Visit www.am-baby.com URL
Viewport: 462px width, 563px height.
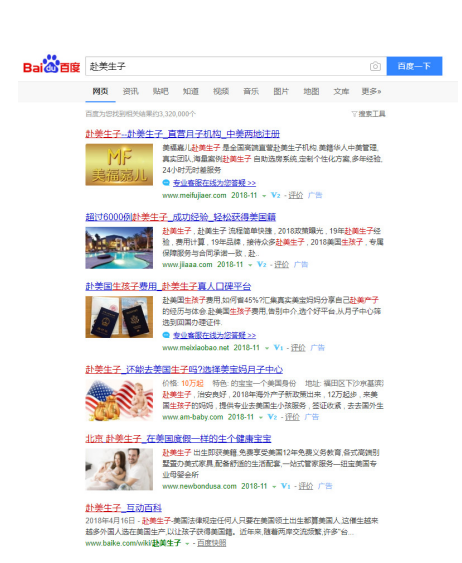192,417
